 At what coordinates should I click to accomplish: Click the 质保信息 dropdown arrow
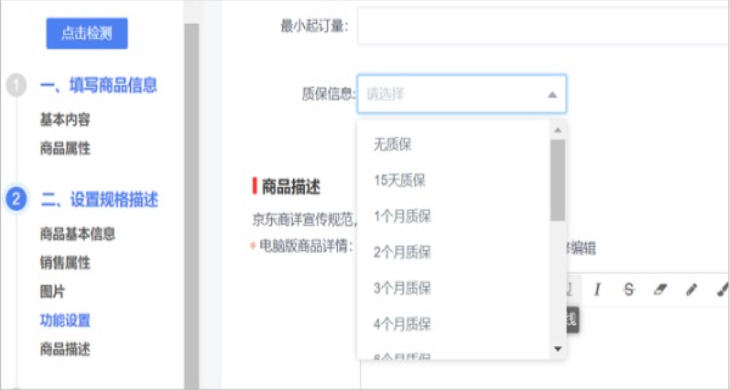[x=552, y=94]
